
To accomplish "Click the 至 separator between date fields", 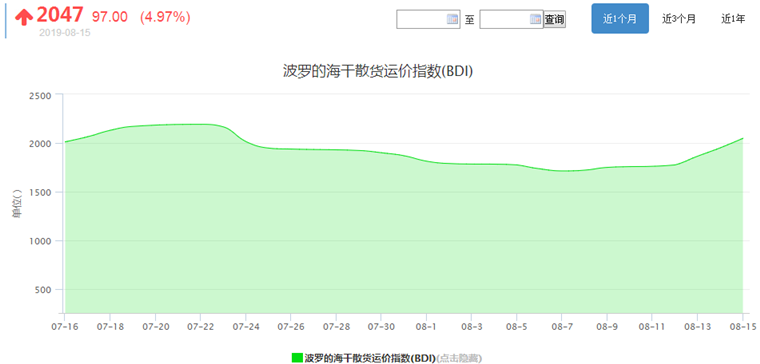I will 469,20.
